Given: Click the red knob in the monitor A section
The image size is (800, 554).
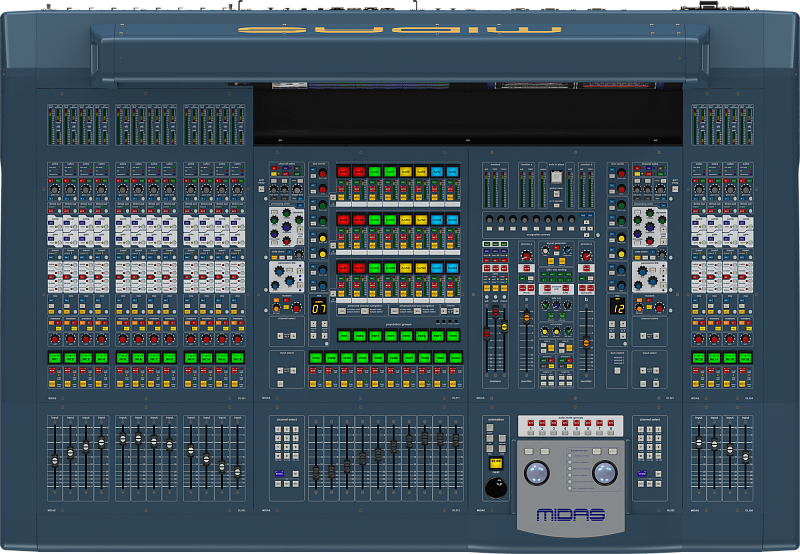Looking at the screenshot, I should point(527,256).
